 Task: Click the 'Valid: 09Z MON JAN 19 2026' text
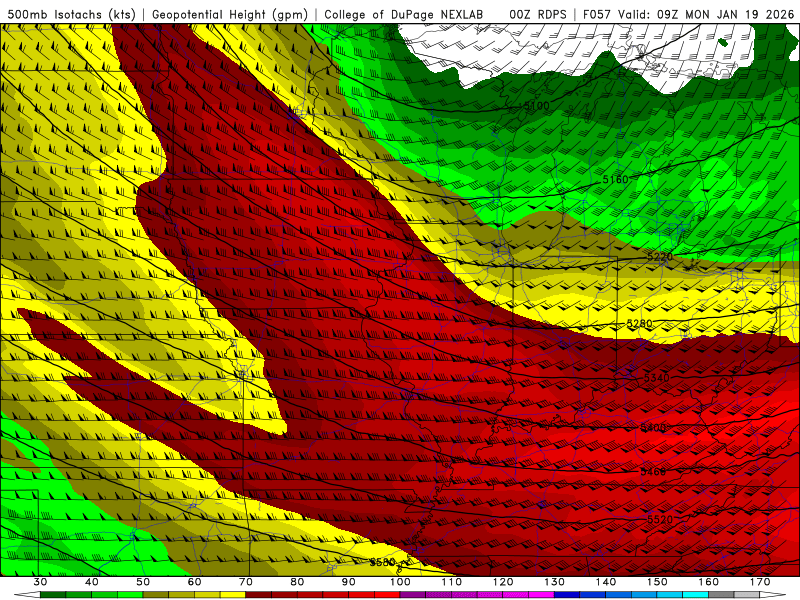706,15
